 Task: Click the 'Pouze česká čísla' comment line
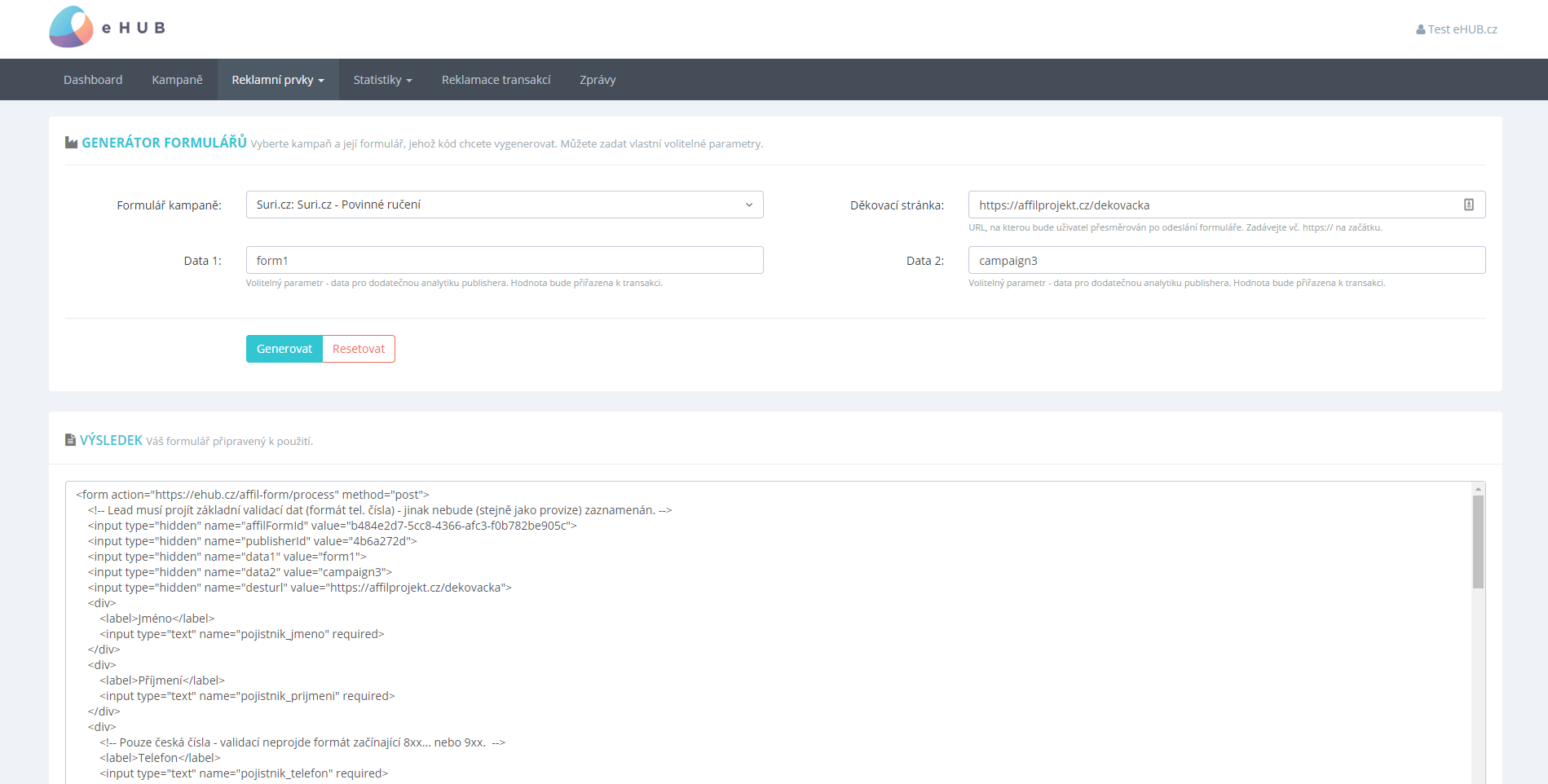click(302, 742)
